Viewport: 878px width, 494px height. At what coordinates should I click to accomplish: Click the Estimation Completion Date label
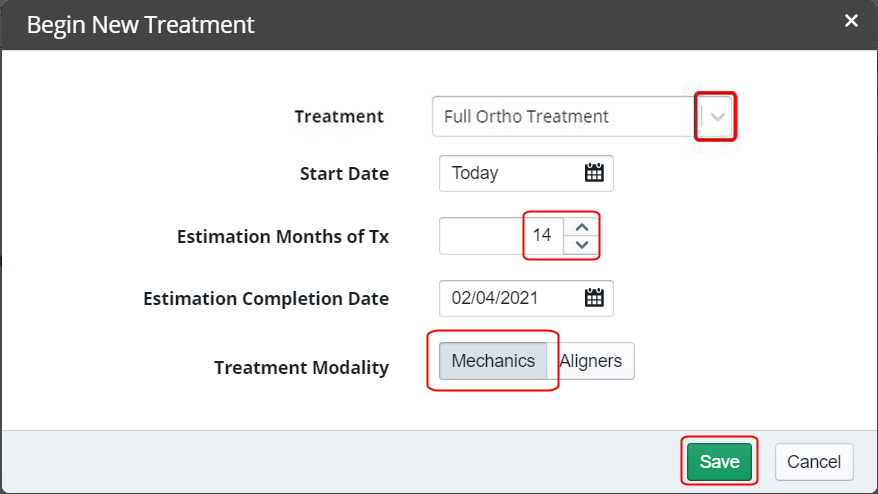(x=266, y=299)
